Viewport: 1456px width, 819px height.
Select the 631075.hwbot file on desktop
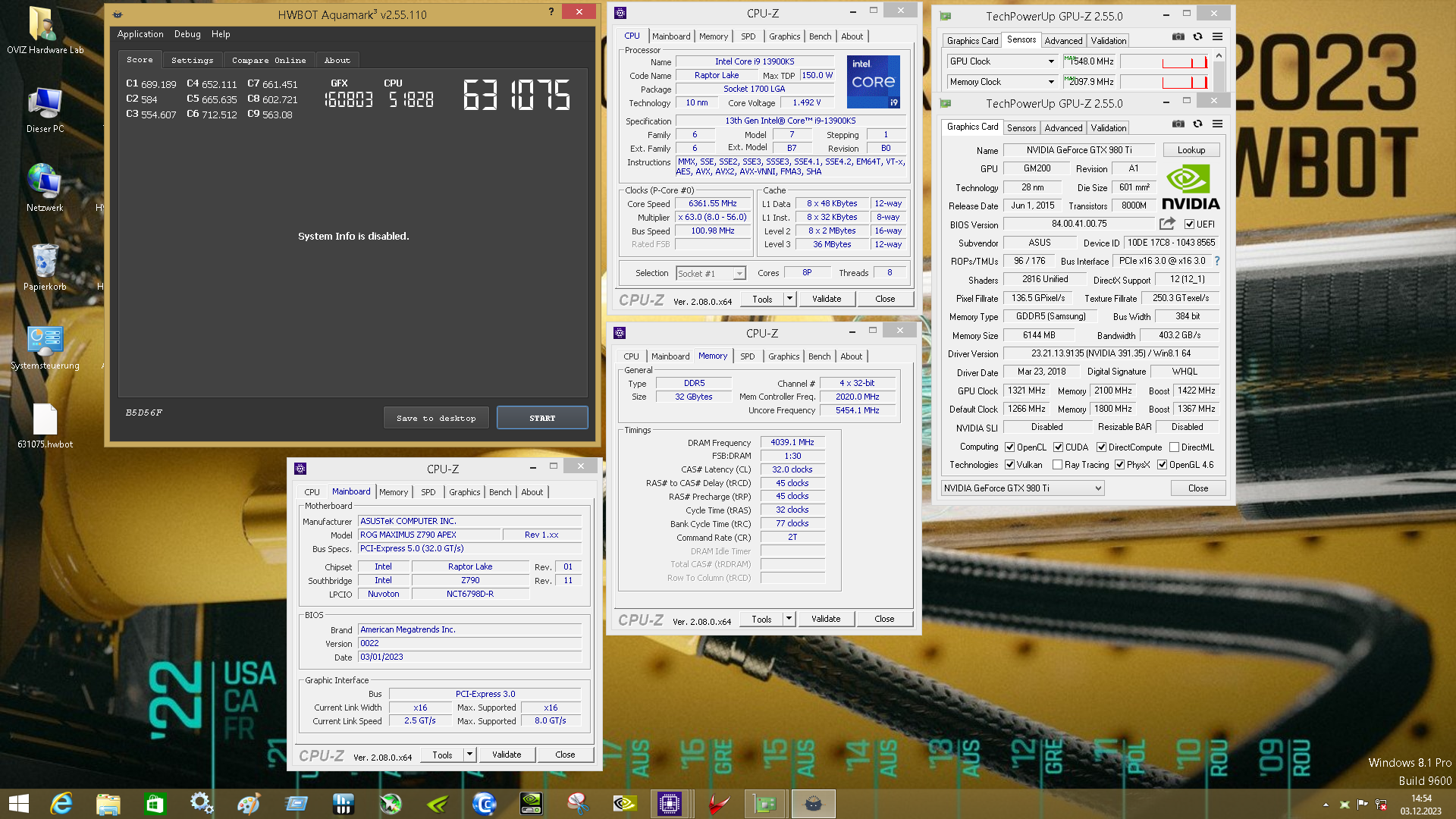point(45,426)
